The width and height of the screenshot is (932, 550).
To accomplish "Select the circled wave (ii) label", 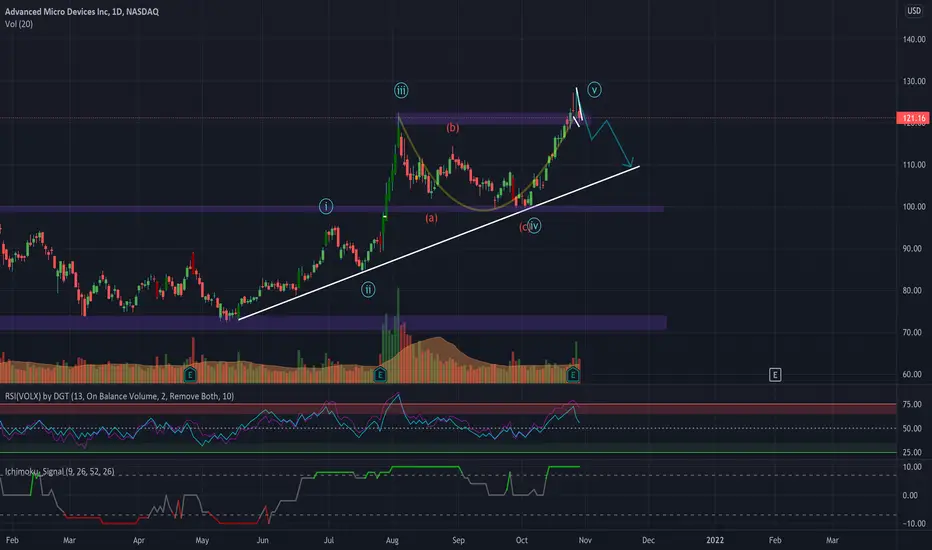I will (x=368, y=290).
